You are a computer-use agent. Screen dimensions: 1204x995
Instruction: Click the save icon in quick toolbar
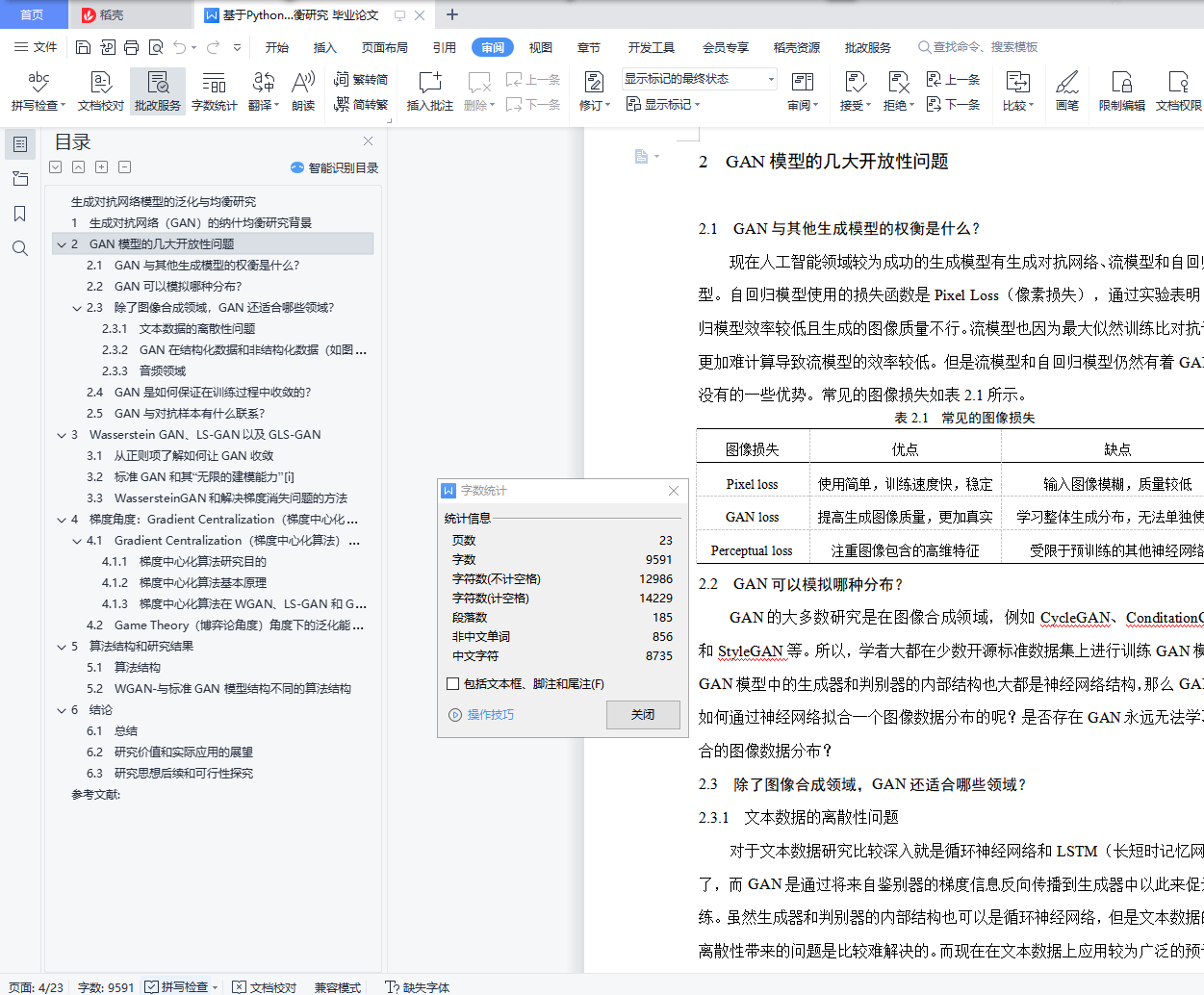click(x=83, y=47)
